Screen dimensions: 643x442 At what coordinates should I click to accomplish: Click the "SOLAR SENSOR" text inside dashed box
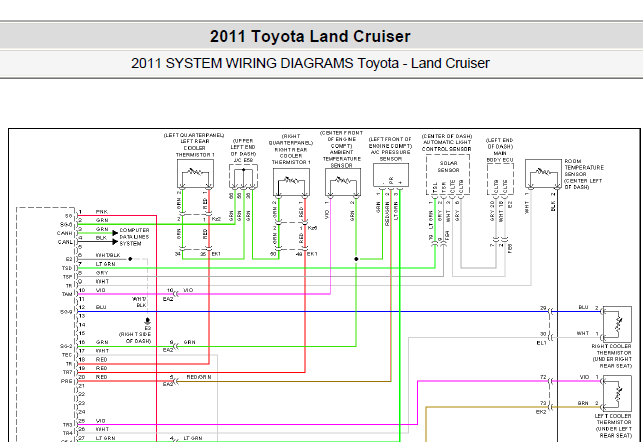point(448,166)
